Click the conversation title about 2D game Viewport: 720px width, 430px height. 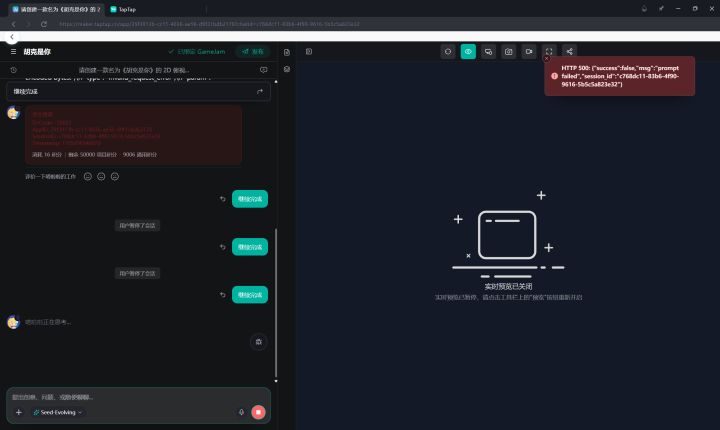(134, 70)
